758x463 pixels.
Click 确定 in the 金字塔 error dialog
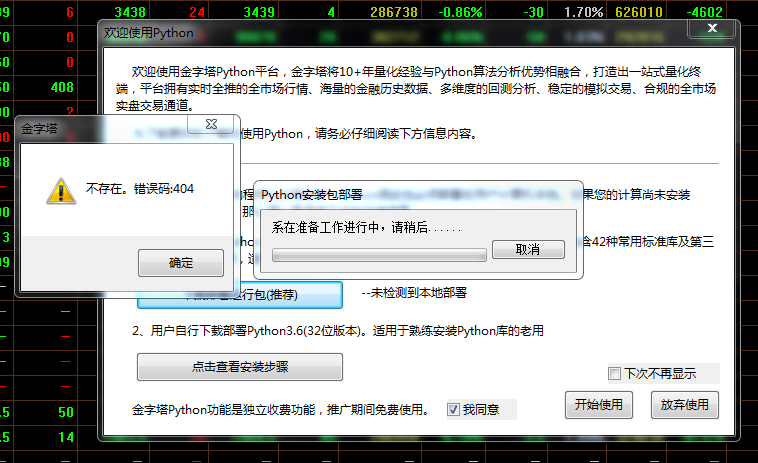[181, 263]
